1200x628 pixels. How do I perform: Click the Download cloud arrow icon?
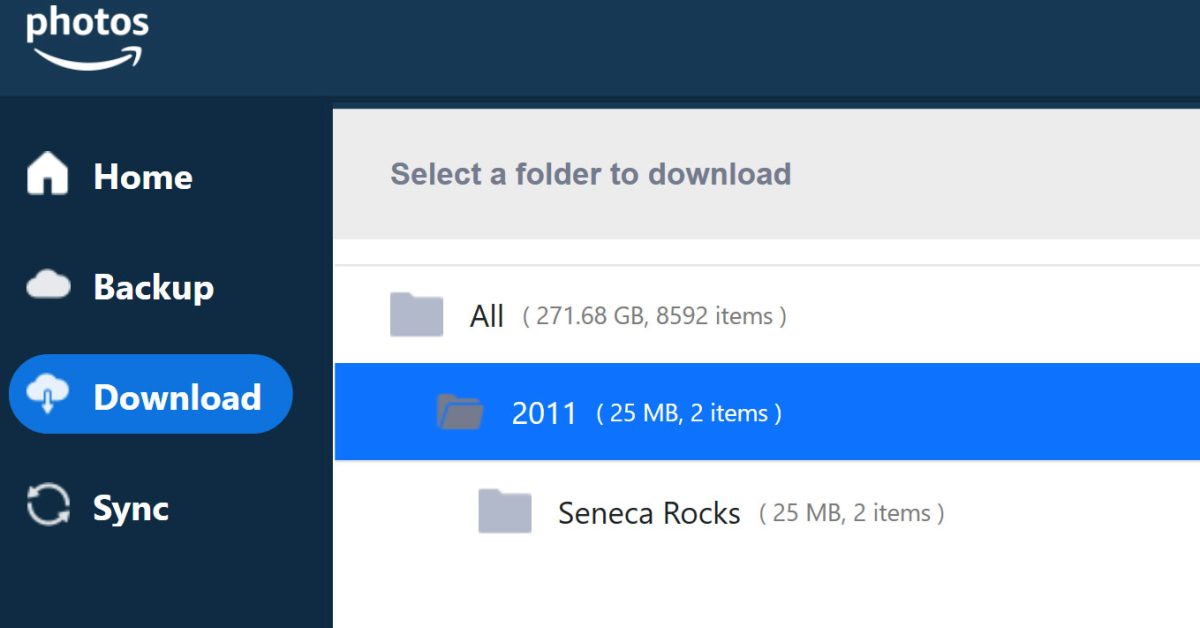48,396
